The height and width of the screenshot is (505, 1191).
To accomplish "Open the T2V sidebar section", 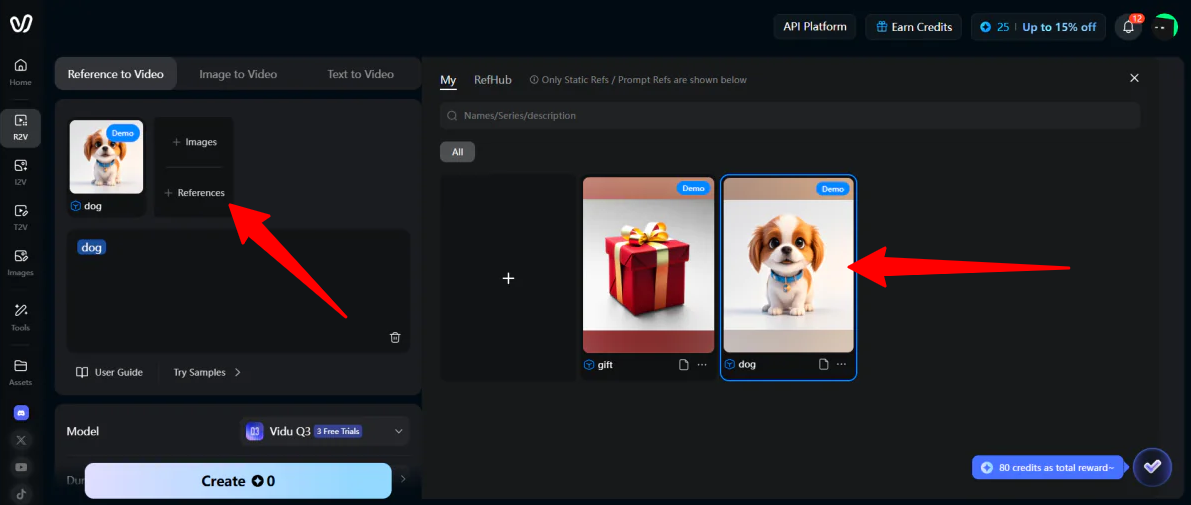I will pyautogui.click(x=21, y=217).
